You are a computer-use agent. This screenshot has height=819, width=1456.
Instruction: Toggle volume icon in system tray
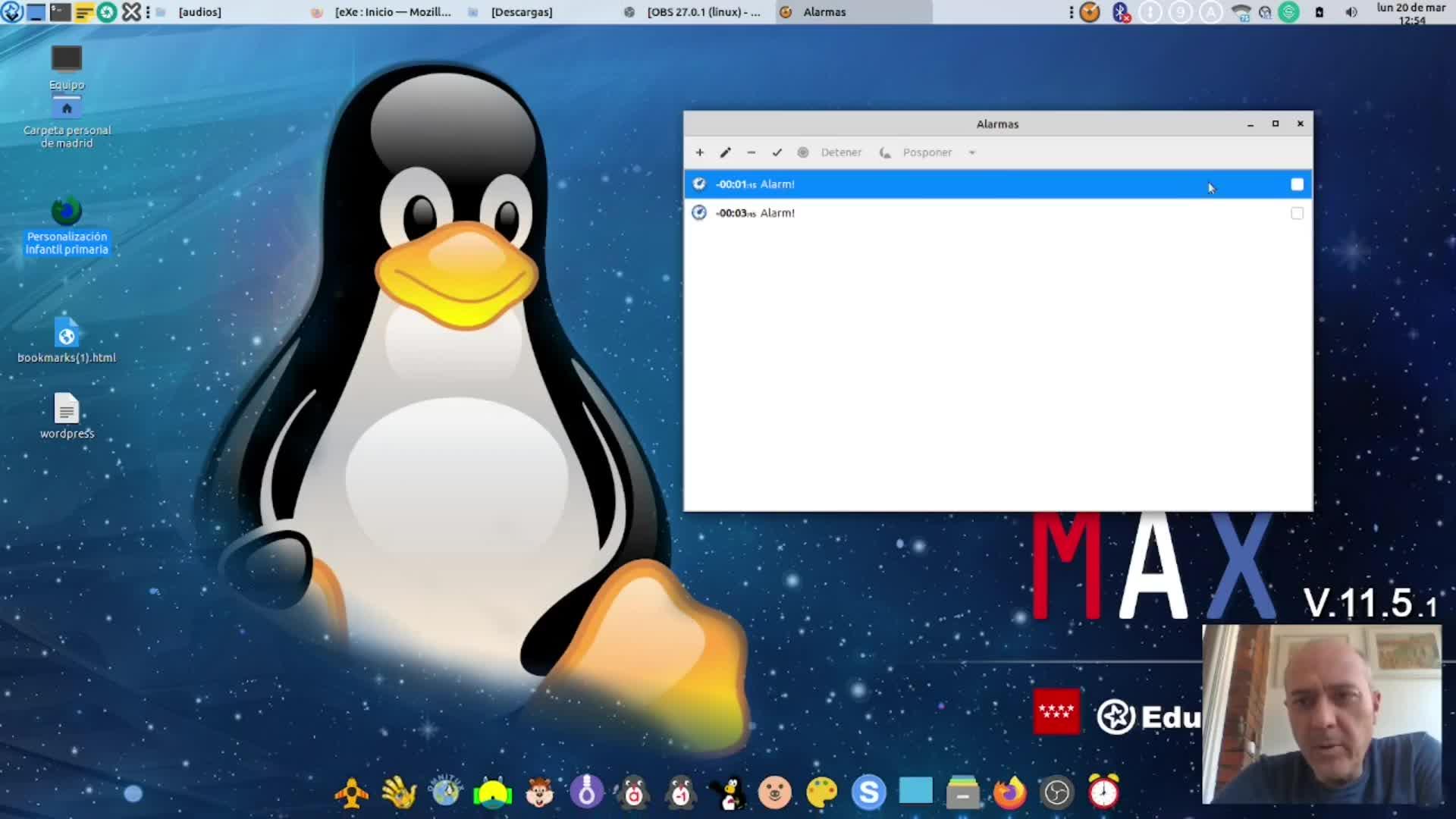pos(1351,12)
